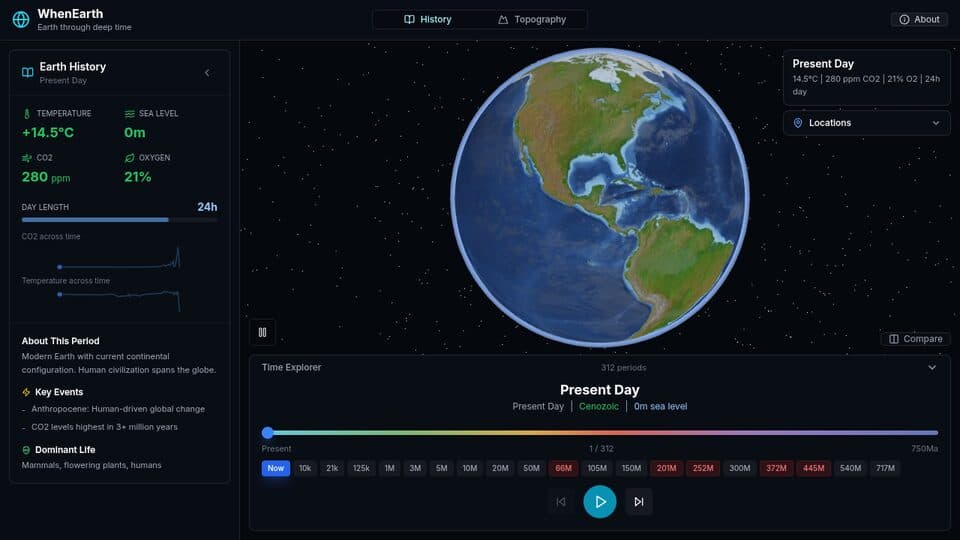Pause globe rotation with the pause button
The width and height of the screenshot is (960, 540).
pos(262,332)
